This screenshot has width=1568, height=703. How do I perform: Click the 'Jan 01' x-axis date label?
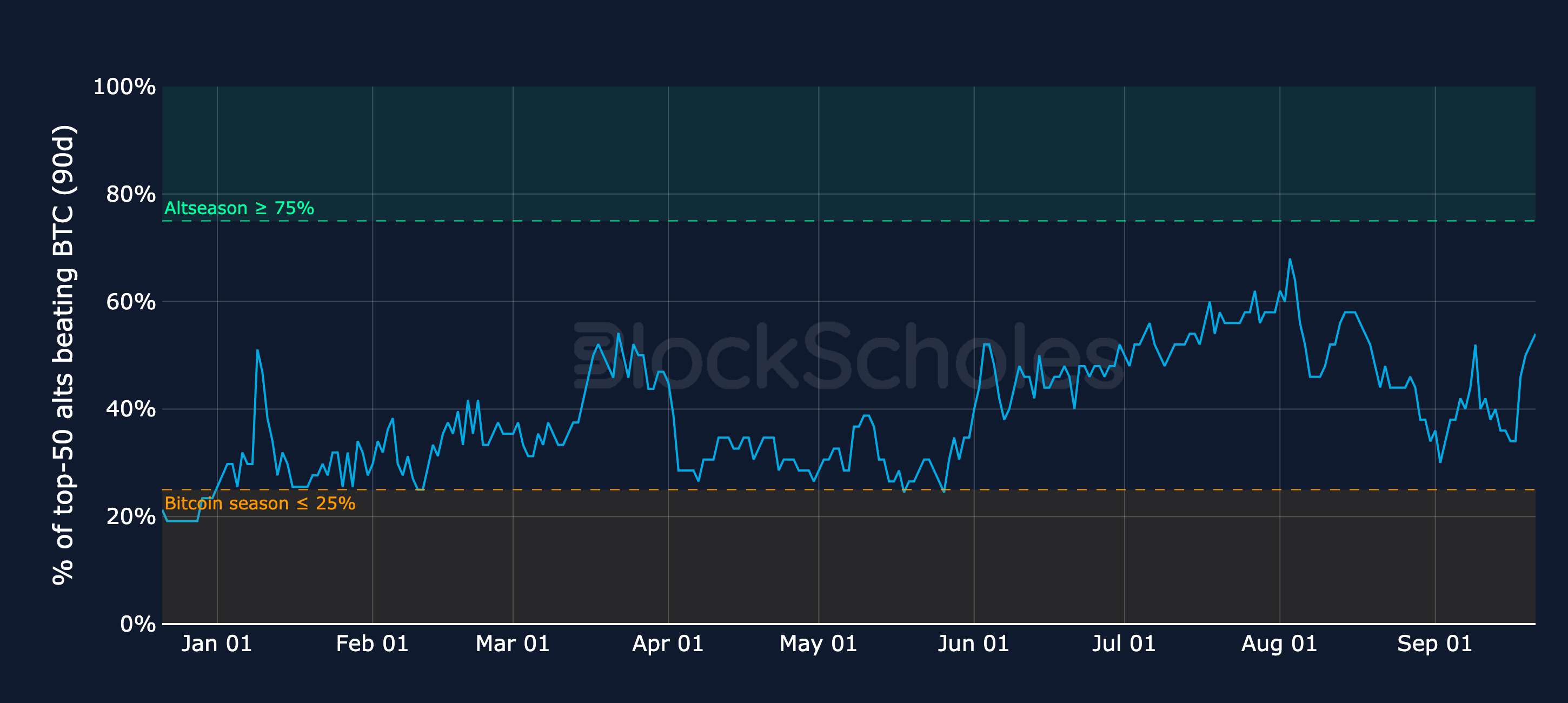point(217,644)
